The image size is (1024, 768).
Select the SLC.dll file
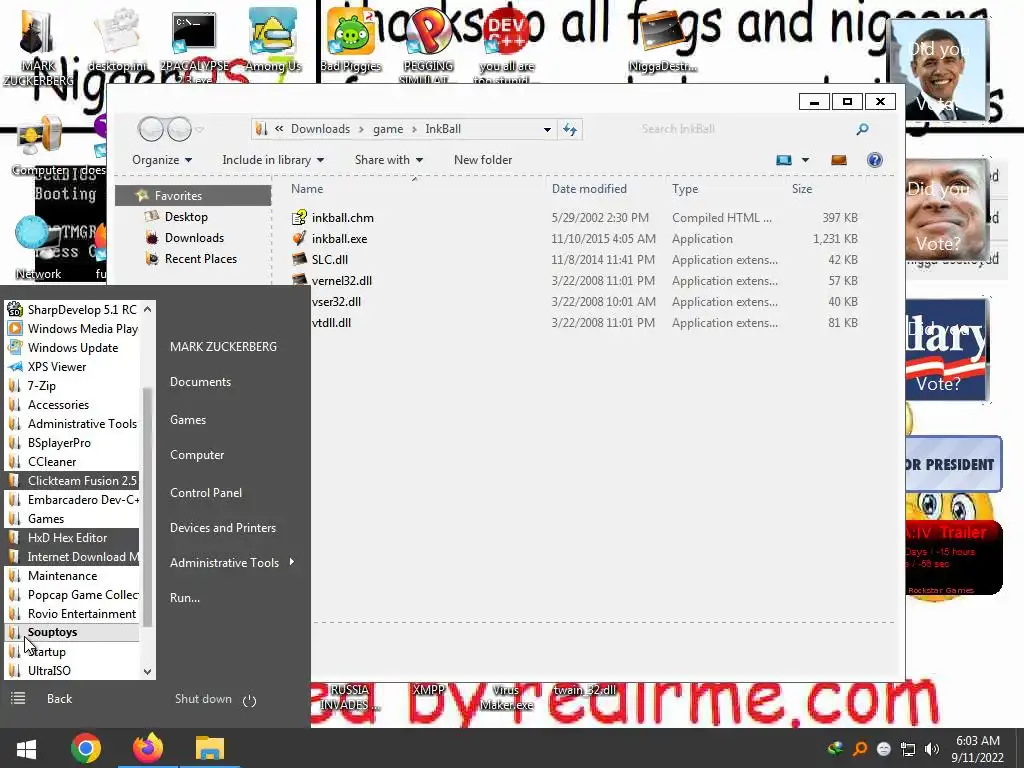click(329, 259)
